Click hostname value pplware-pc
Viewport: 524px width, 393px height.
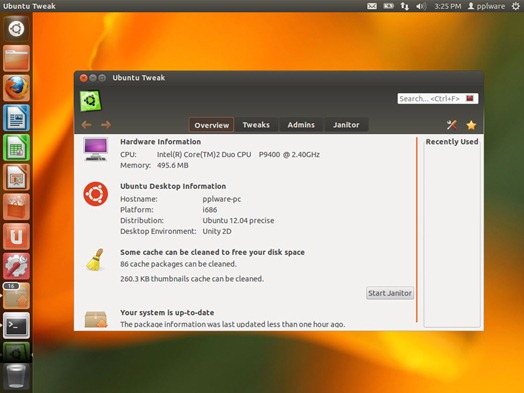pyautogui.click(x=222, y=199)
